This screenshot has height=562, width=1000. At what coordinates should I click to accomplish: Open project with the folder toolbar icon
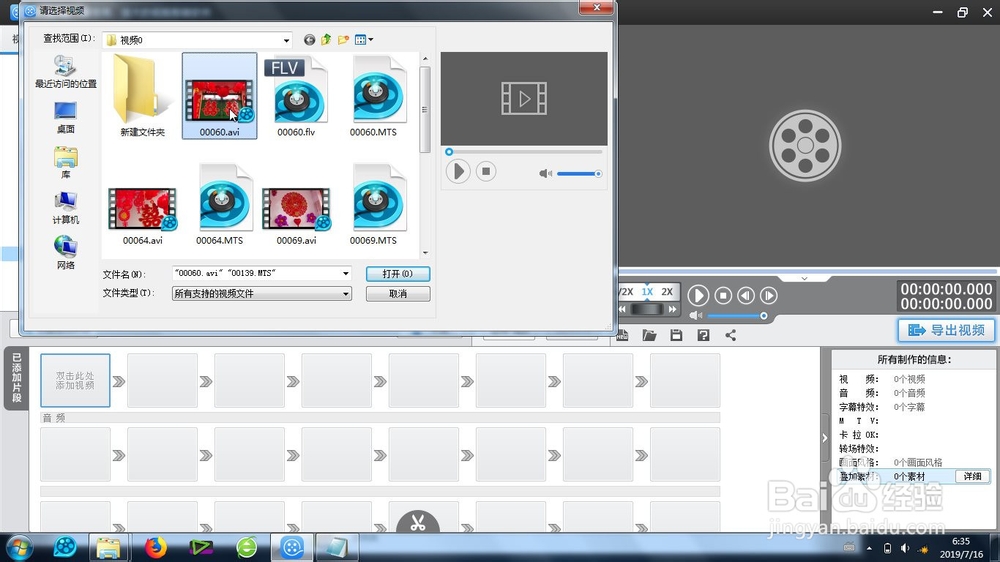pyautogui.click(x=649, y=335)
